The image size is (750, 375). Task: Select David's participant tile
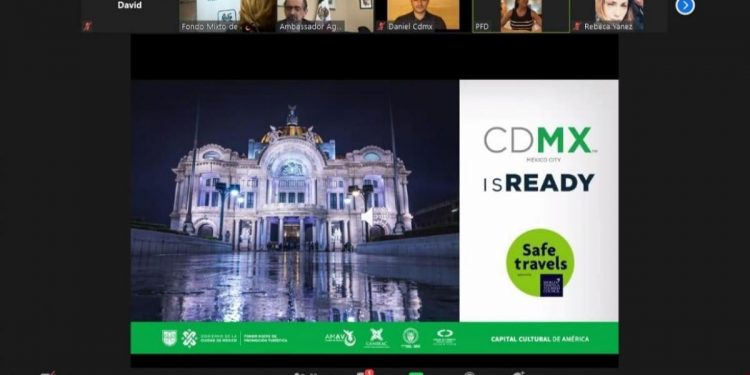[130, 16]
